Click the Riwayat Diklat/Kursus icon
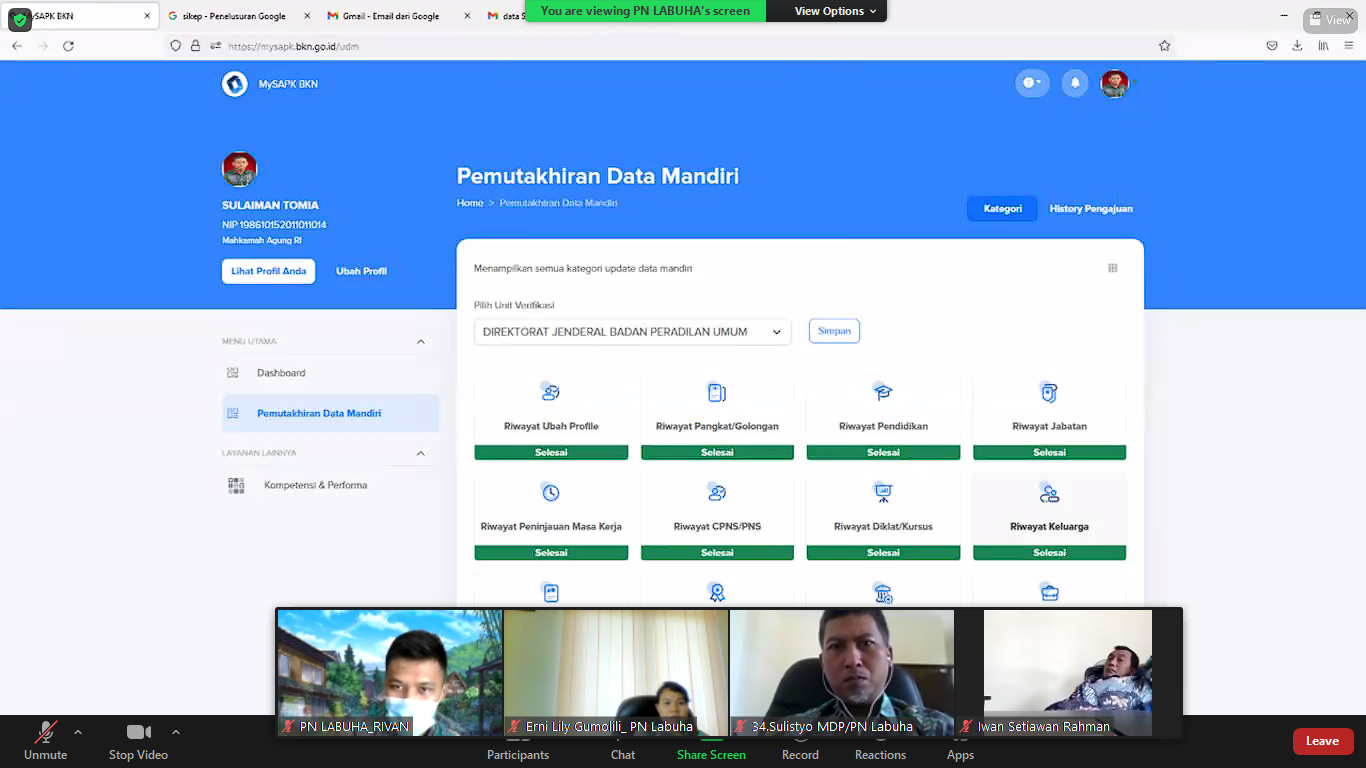The image size is (1366, 768). (x=882, y=492)
